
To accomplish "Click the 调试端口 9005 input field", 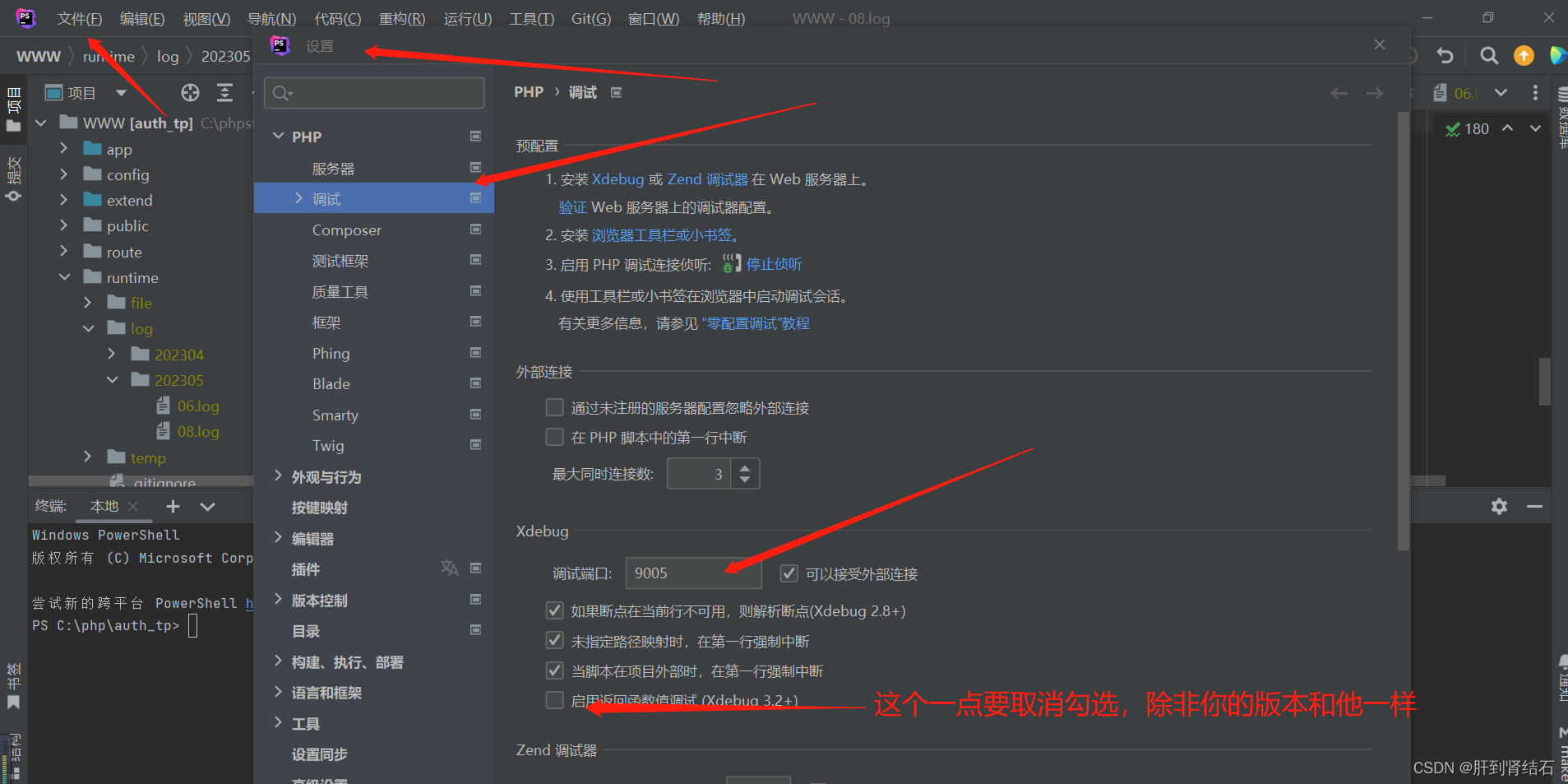I will [693, 573].
